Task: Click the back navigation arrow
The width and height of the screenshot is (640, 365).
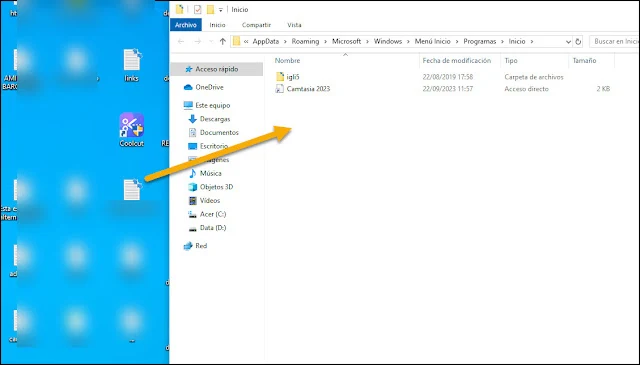Action: click(x=181, y=41)
